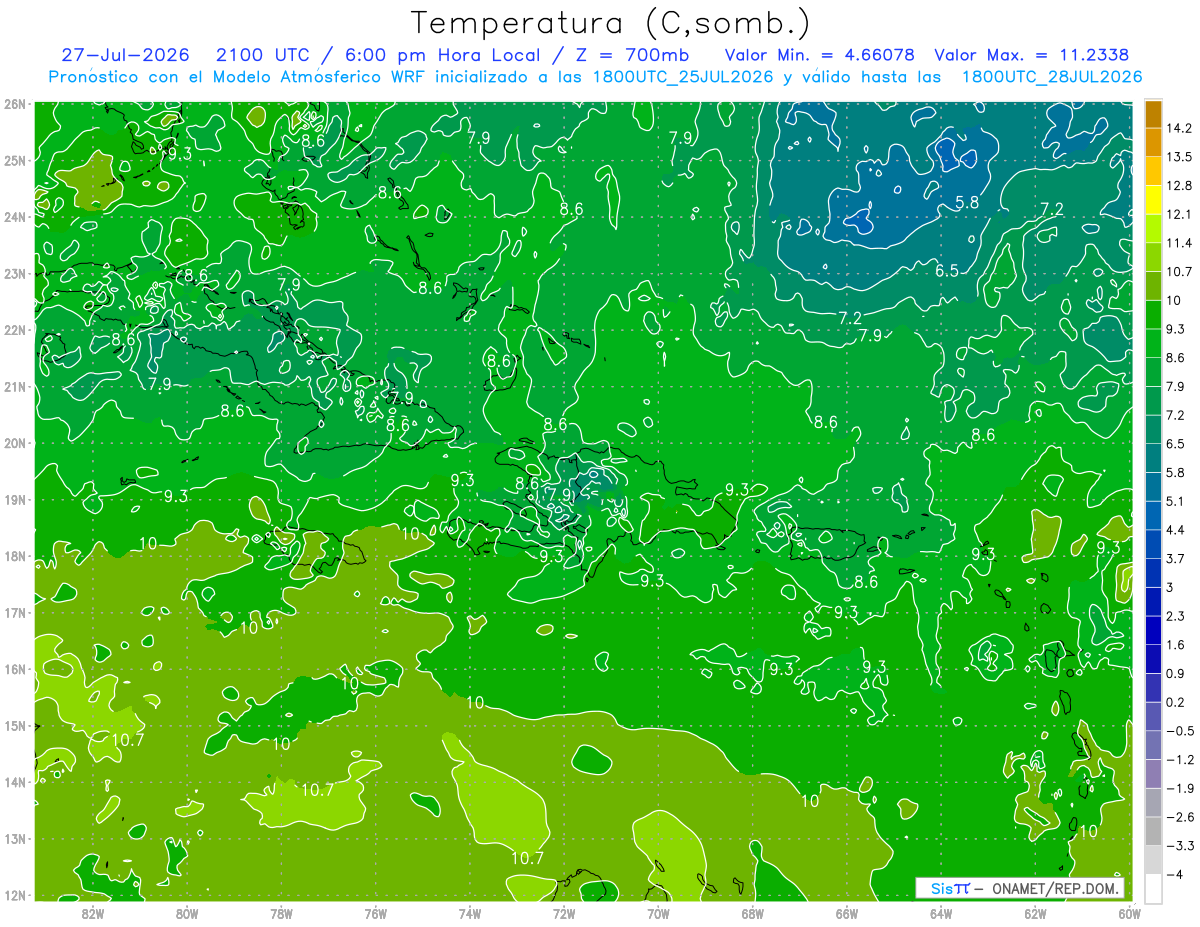Click the legend value '12.8'

point(1179,186)
